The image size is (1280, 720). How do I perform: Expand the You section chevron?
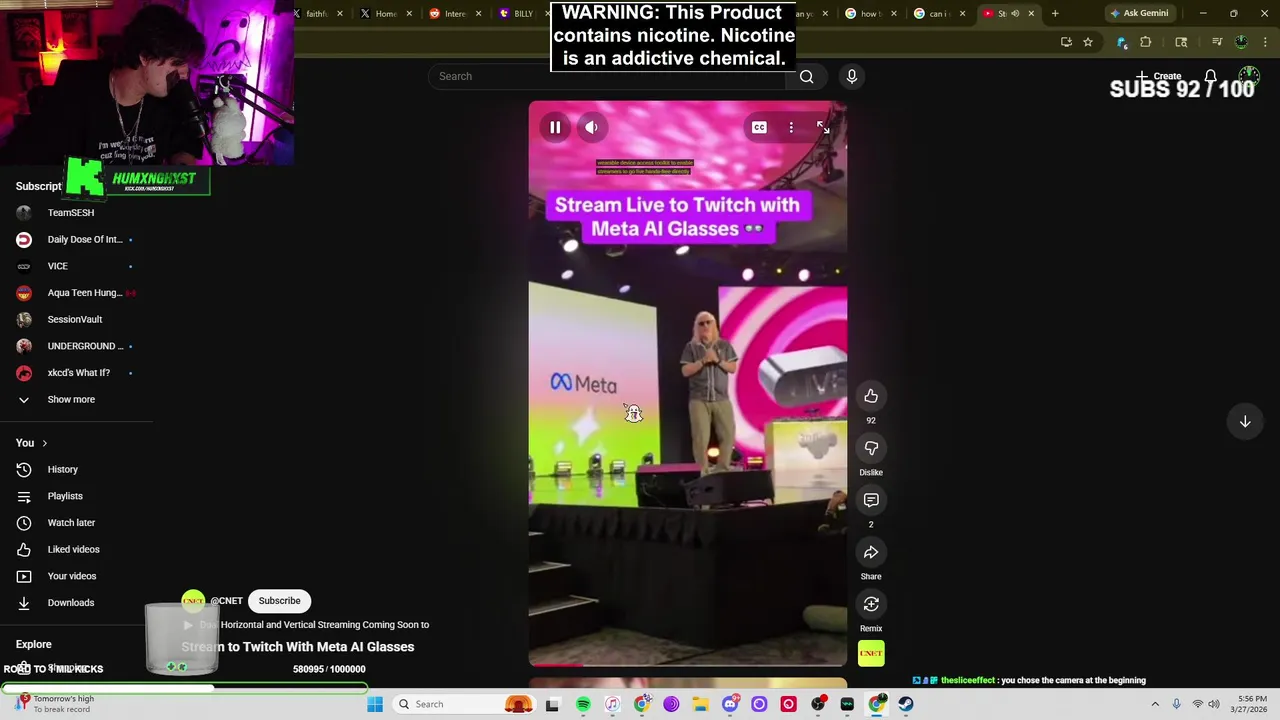pos(44,443)
